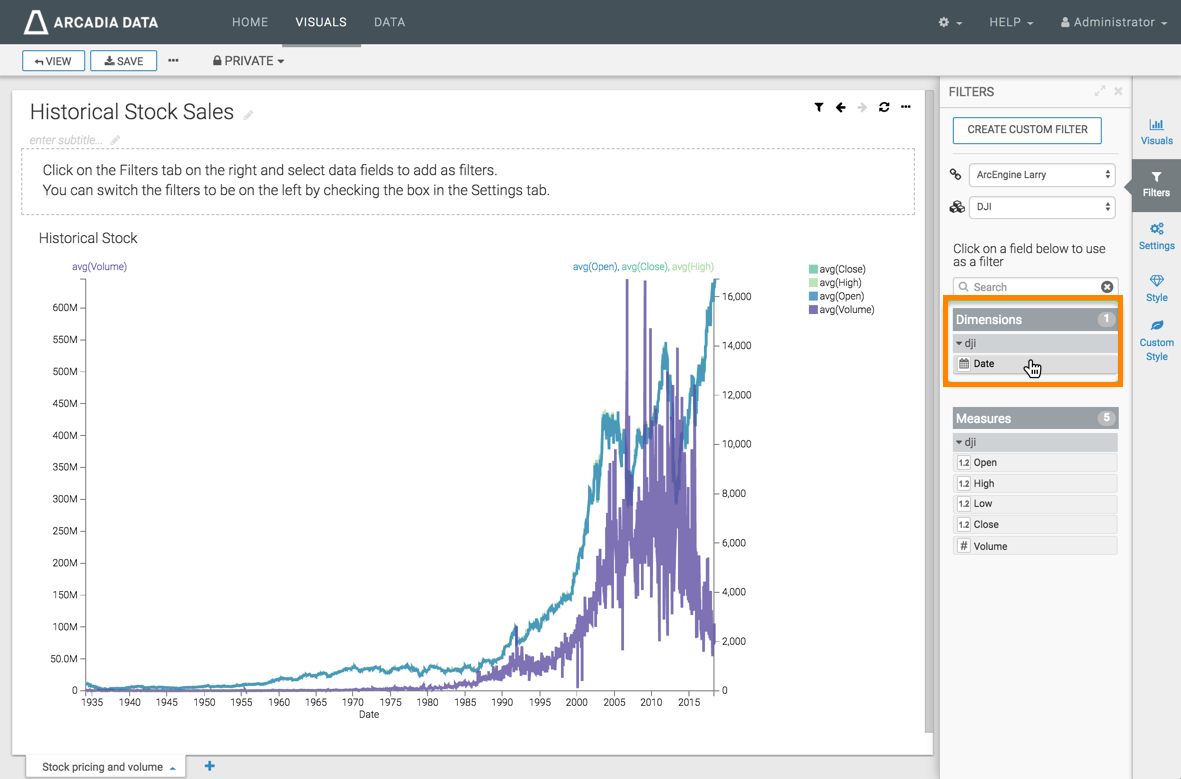Open the Style side panel
This screenshot has width=1181, height=779.
point(1156,288)
